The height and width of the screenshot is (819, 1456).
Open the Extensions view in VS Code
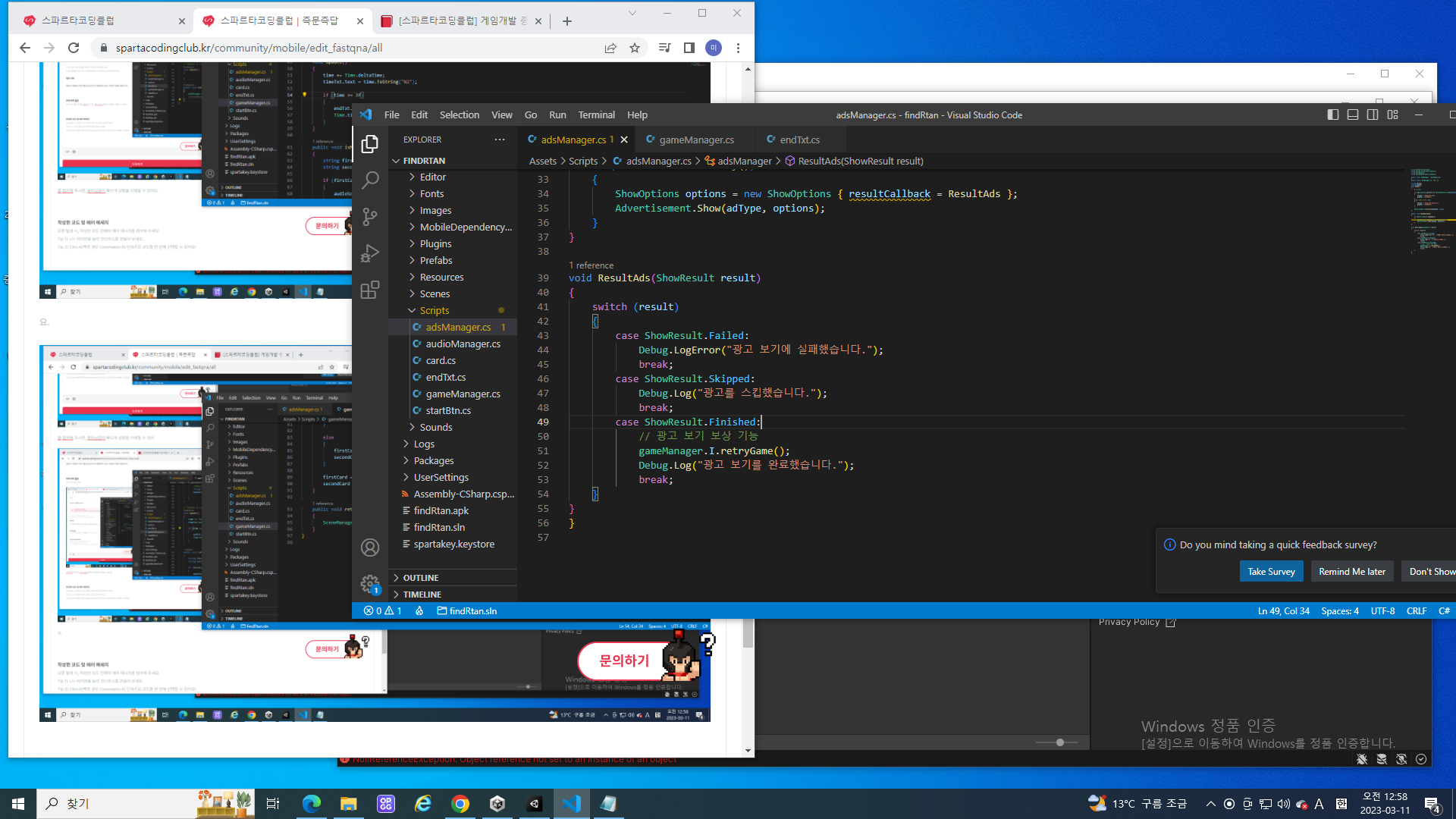(x=370, y=290)
